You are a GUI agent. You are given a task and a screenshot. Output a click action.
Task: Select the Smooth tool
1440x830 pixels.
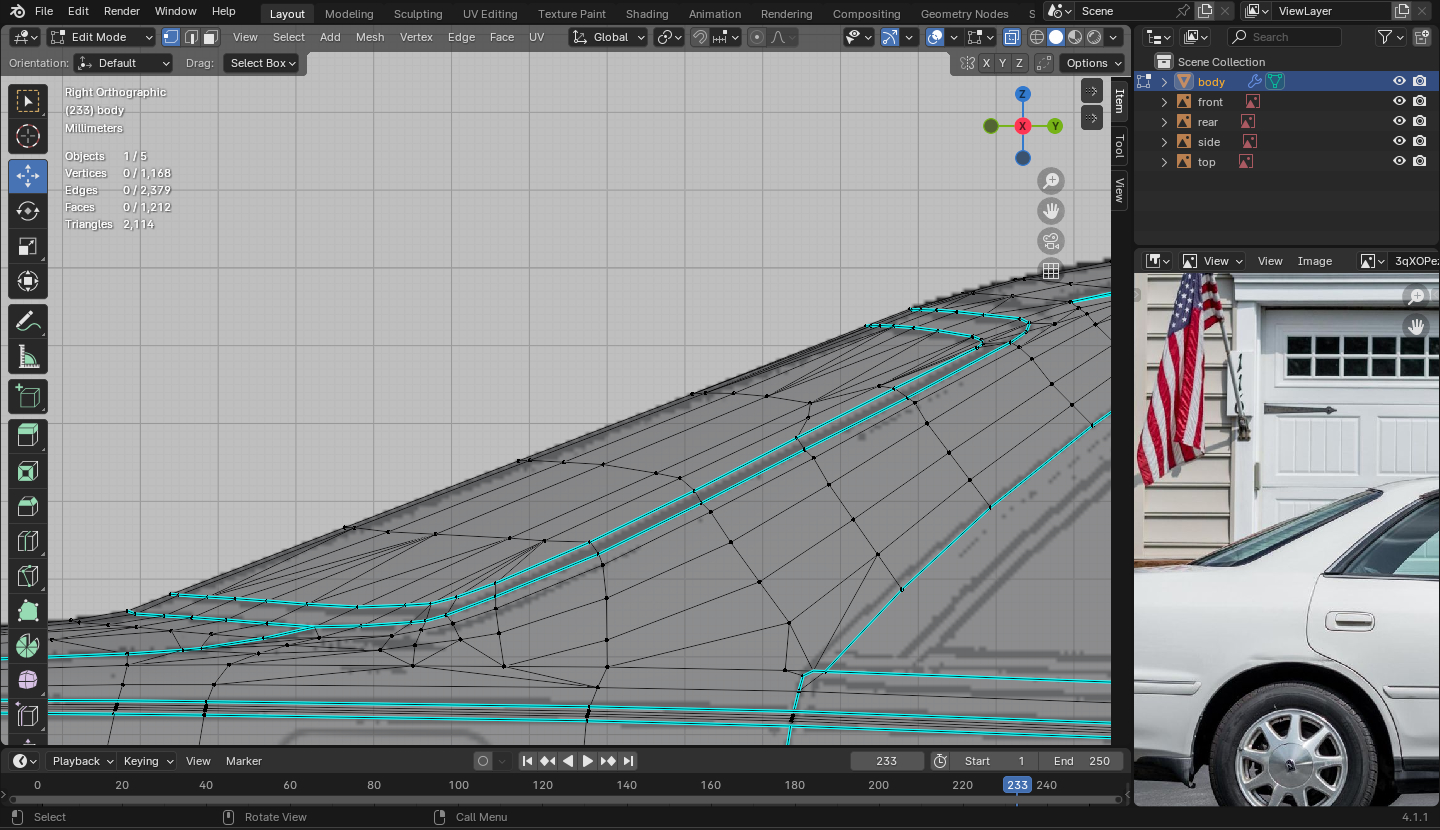[28, 681]
